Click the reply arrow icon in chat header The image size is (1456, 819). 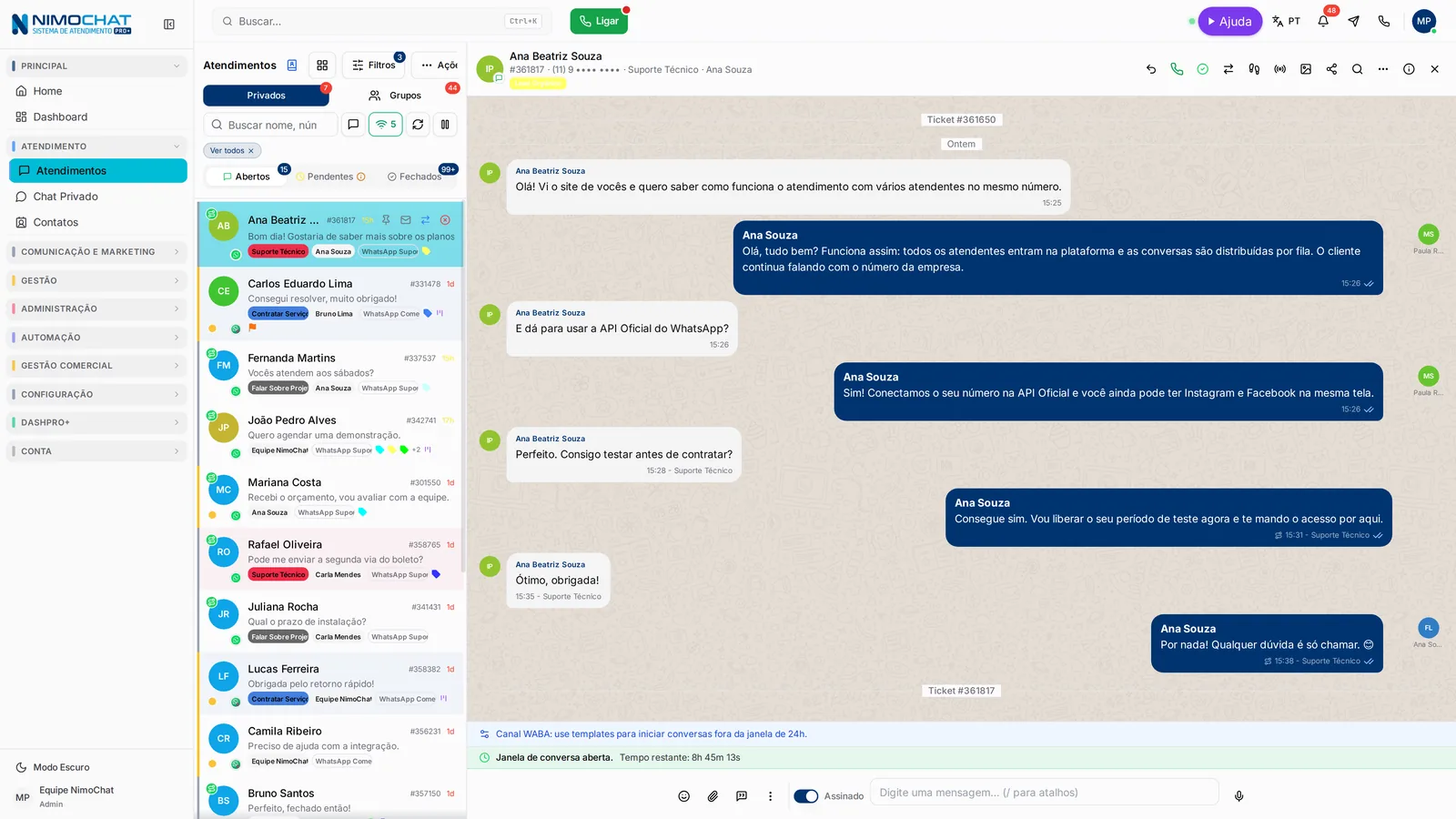pyautogui.click(x=1151, y=69)
